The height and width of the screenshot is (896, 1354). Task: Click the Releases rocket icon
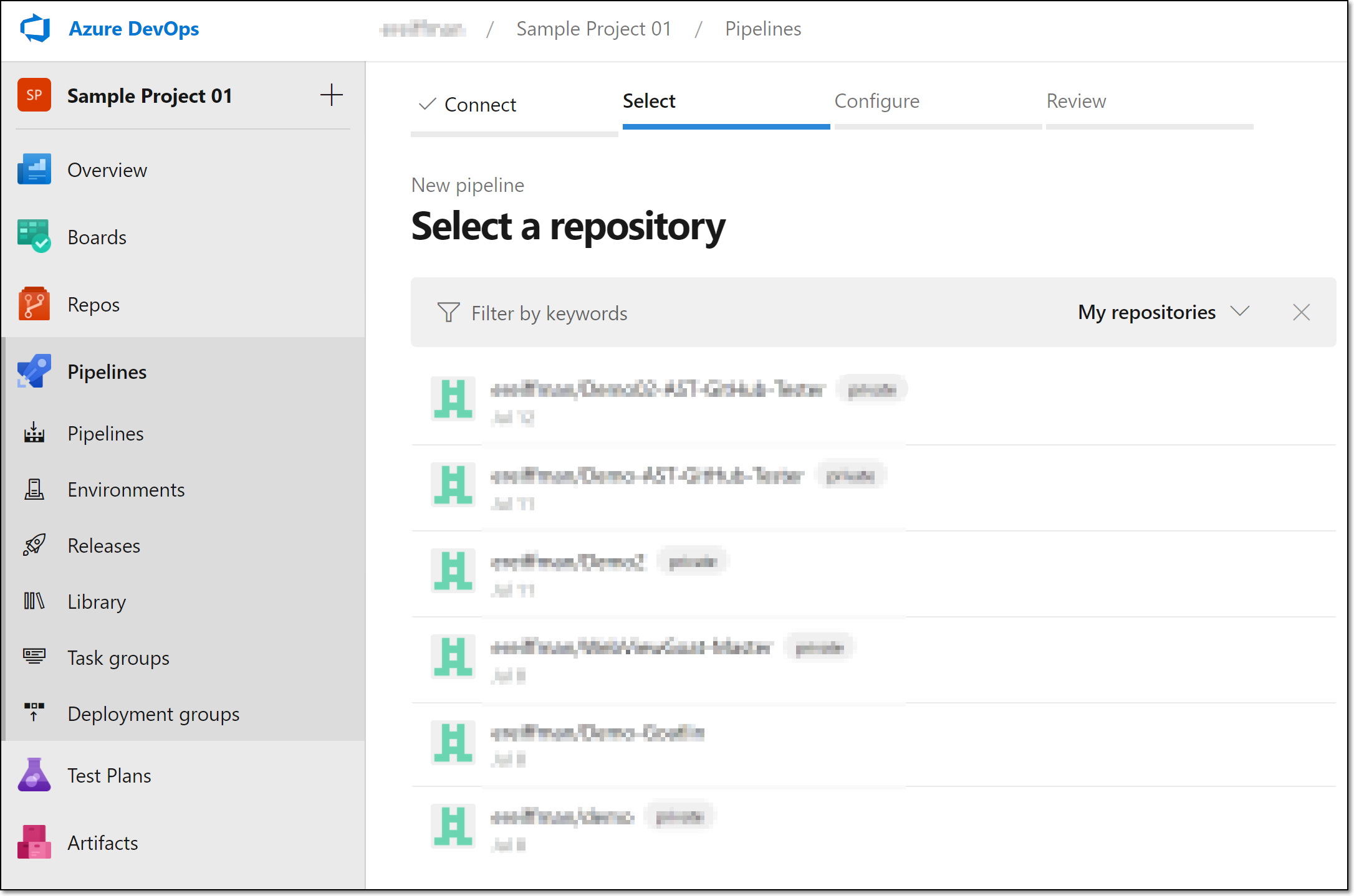point(34,545)
